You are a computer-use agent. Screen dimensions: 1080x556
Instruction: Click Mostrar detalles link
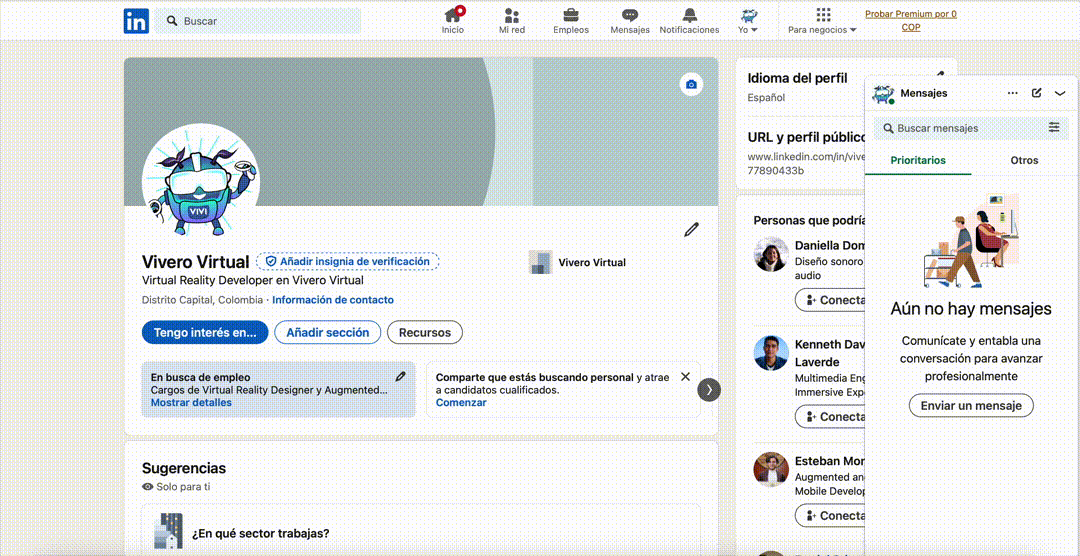pos(191,402)
